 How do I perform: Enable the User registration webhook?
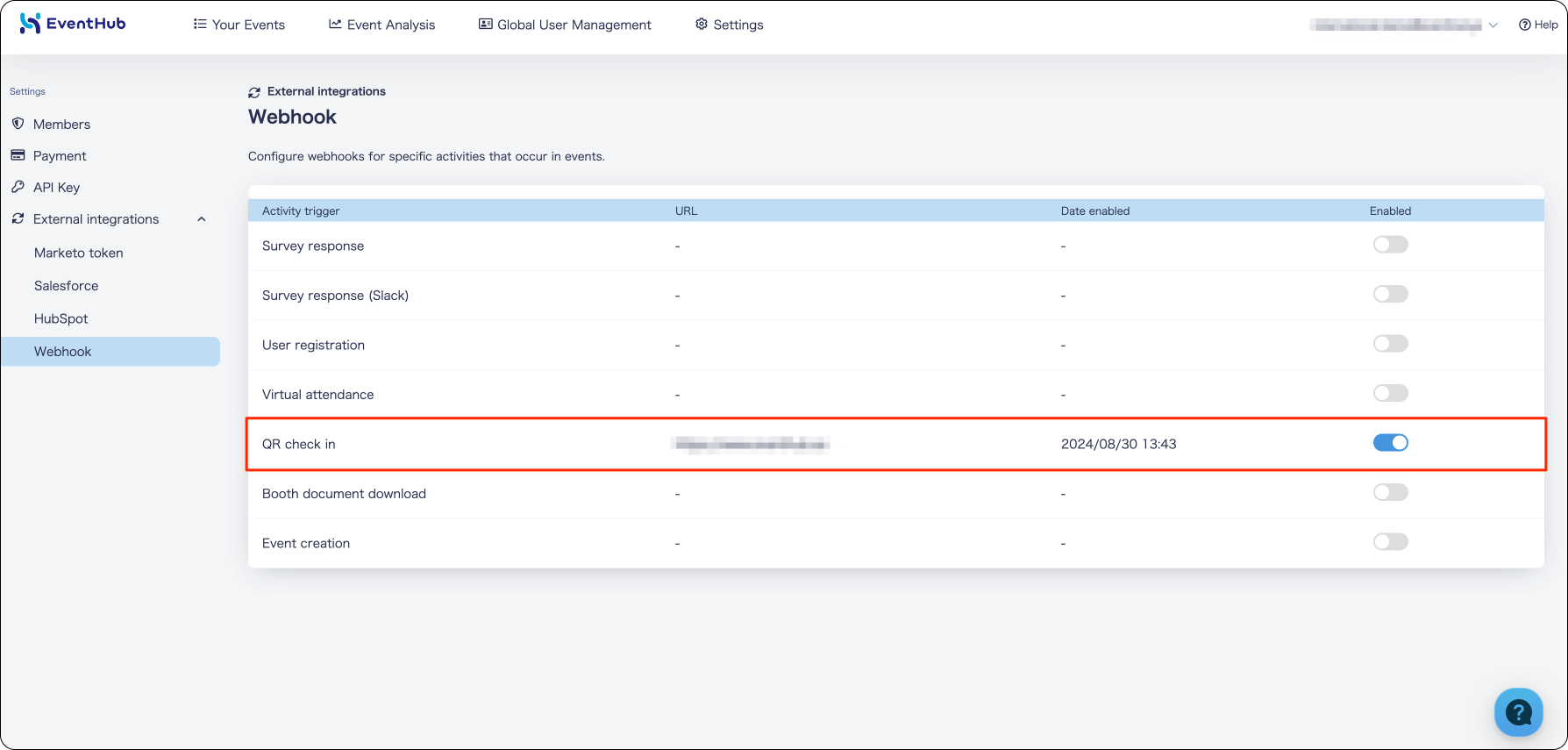[1390, 344]
